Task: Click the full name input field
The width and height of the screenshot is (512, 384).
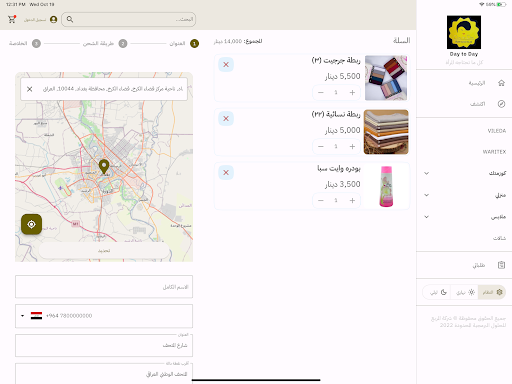Action: pos(104,287)
